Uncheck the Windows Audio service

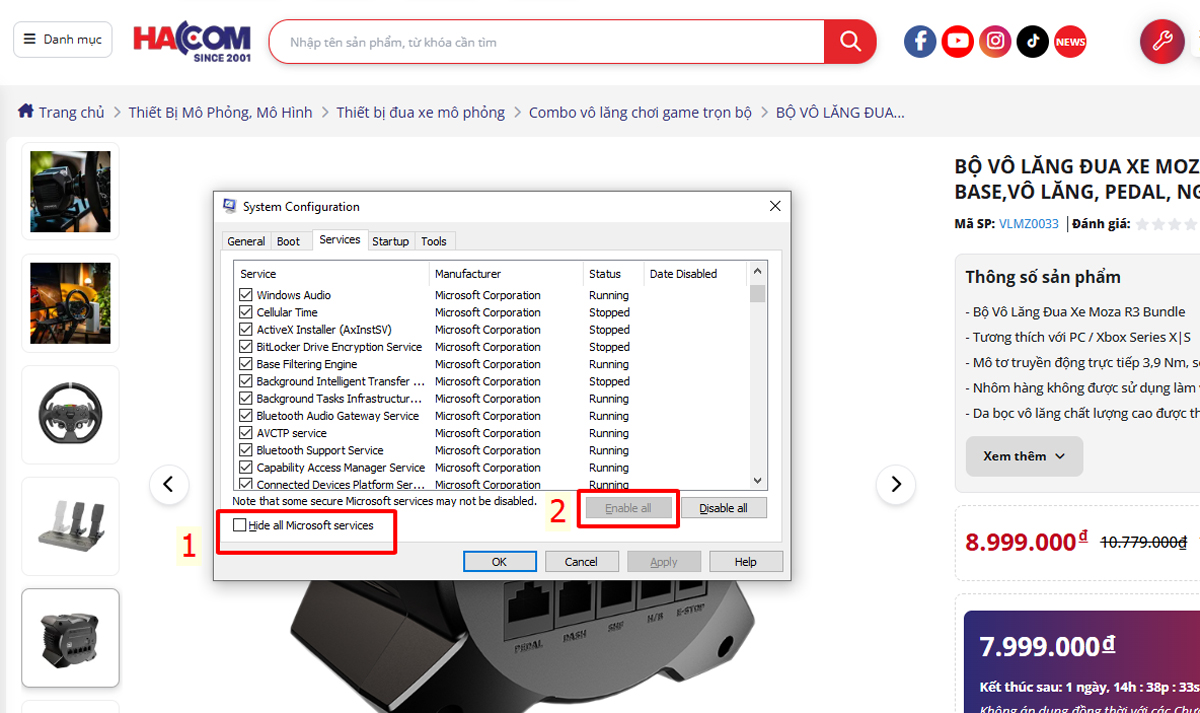click(x=245, y=294)
